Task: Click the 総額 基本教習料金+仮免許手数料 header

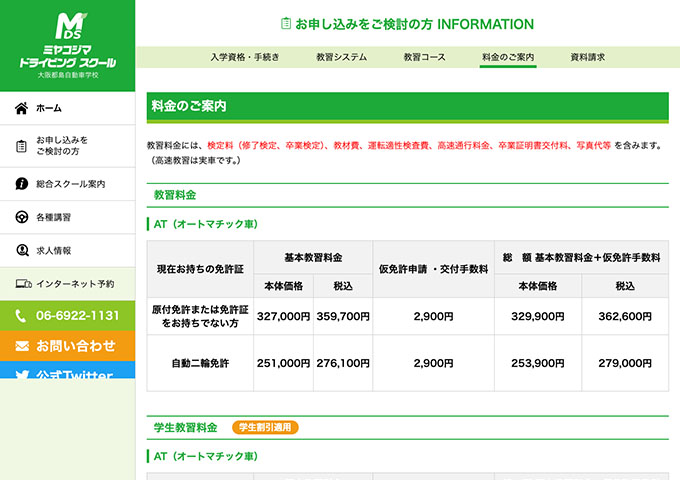Action: click(582, 258)
